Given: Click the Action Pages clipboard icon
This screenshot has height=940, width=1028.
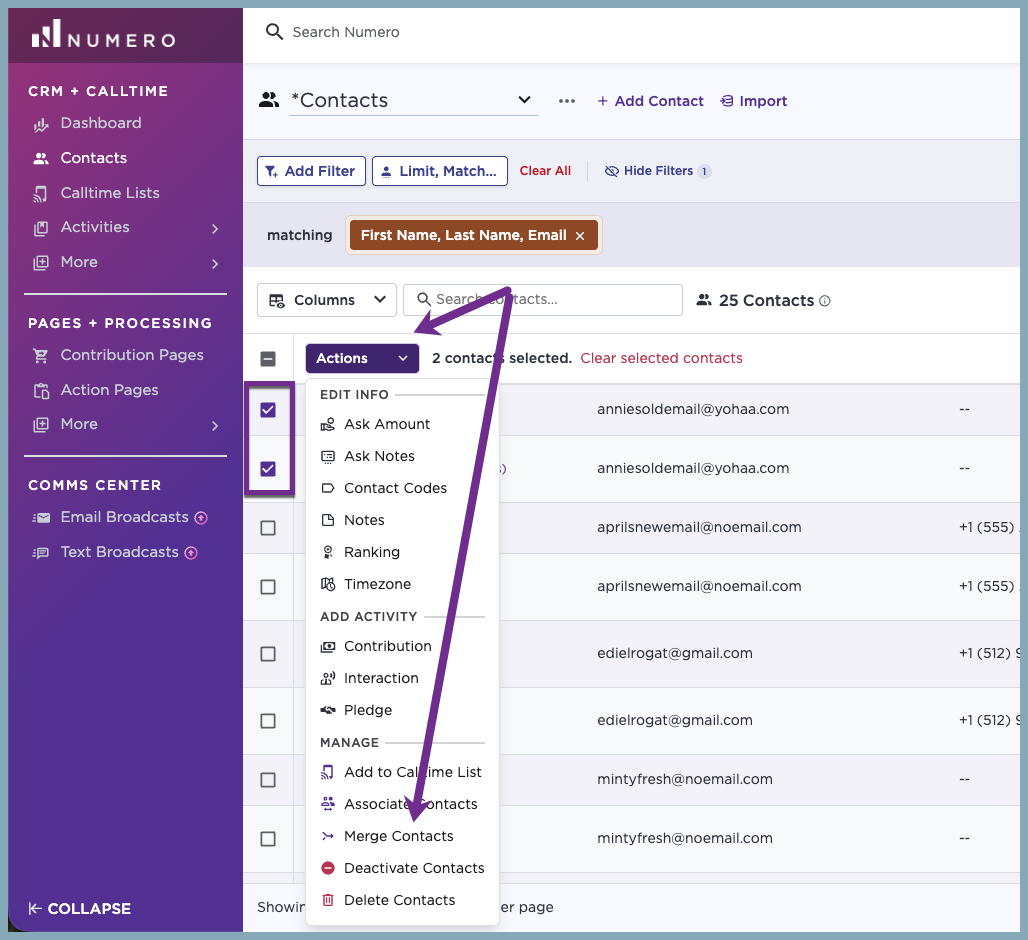Looking at the screenshot, I should point(41,391).
